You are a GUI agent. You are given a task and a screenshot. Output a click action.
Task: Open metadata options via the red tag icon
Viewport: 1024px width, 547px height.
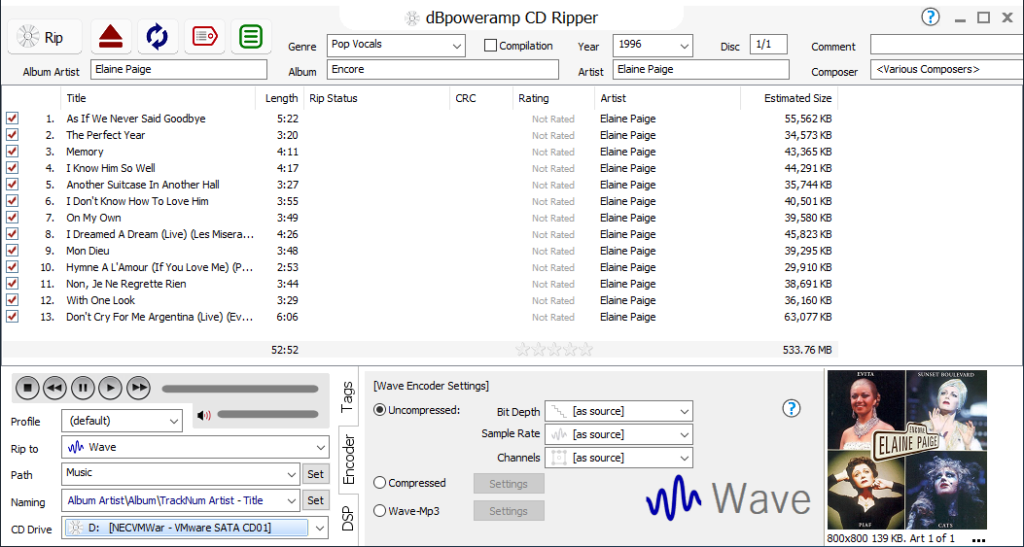coord(204,37)
